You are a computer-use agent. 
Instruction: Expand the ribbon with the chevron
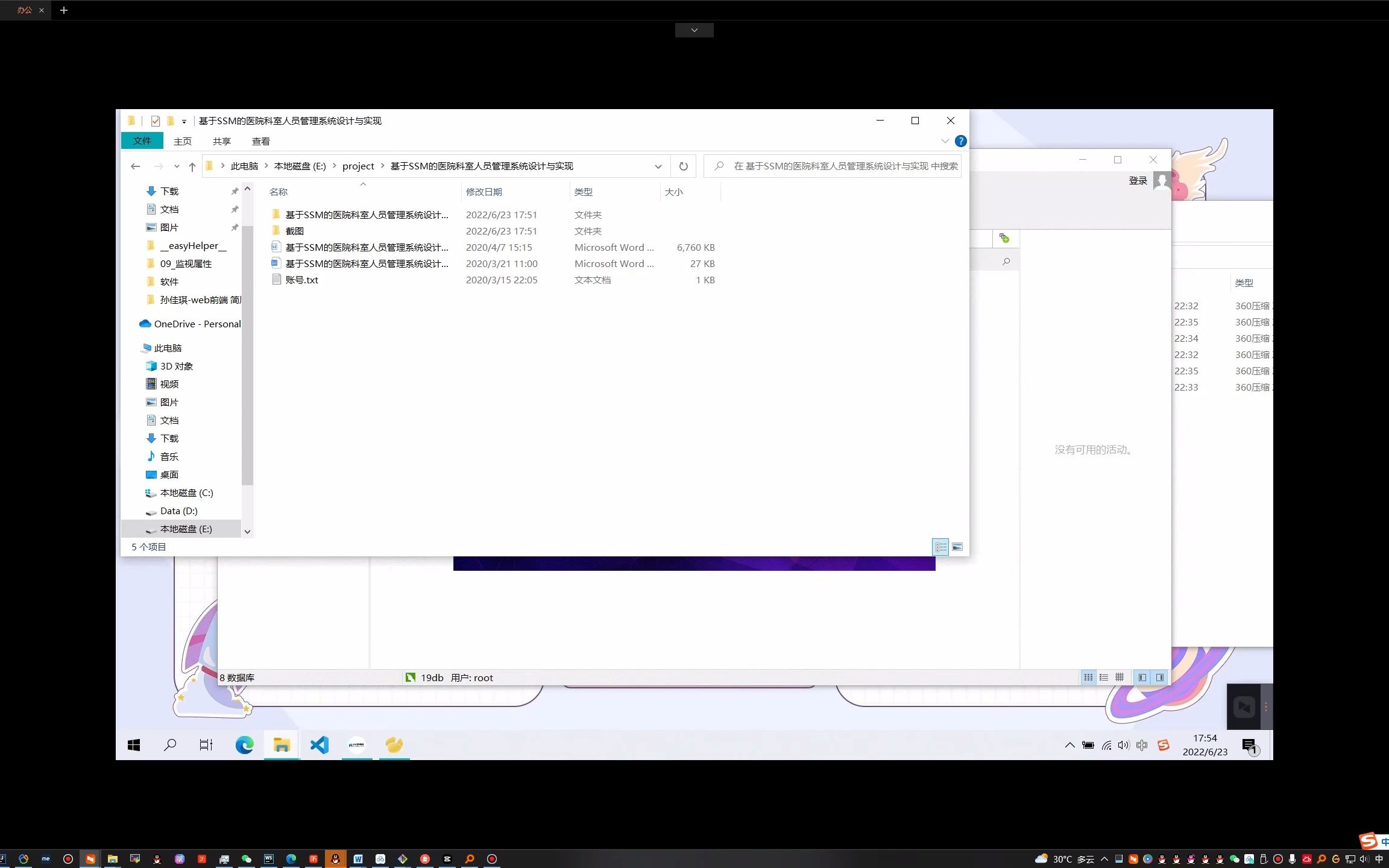945,141
